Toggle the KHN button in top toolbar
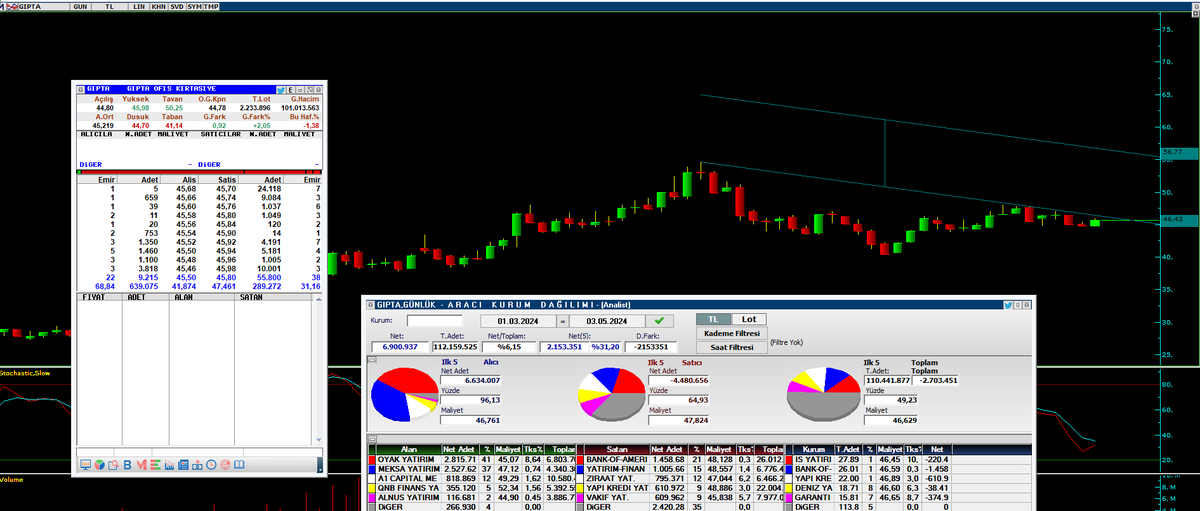 coord(158,5)
